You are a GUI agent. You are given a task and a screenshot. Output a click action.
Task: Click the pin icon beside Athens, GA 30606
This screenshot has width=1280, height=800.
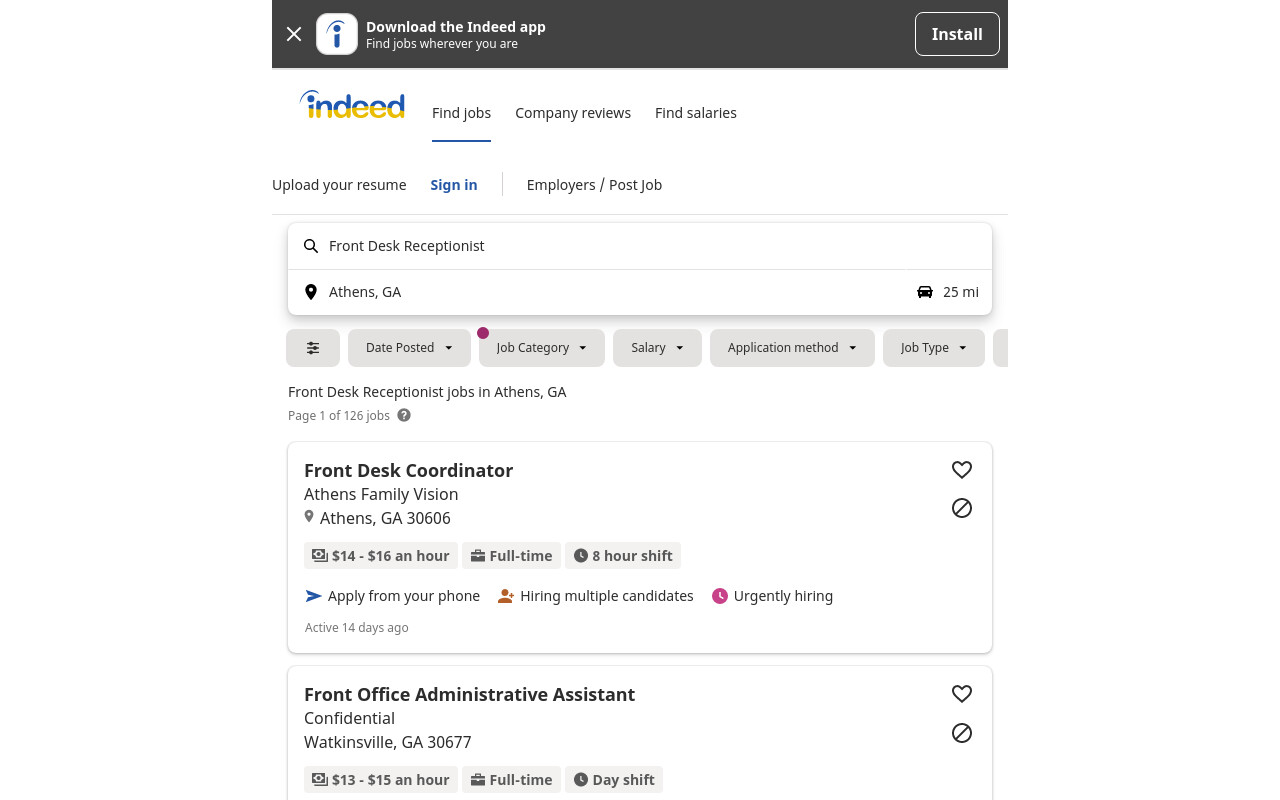click(309, 517)
